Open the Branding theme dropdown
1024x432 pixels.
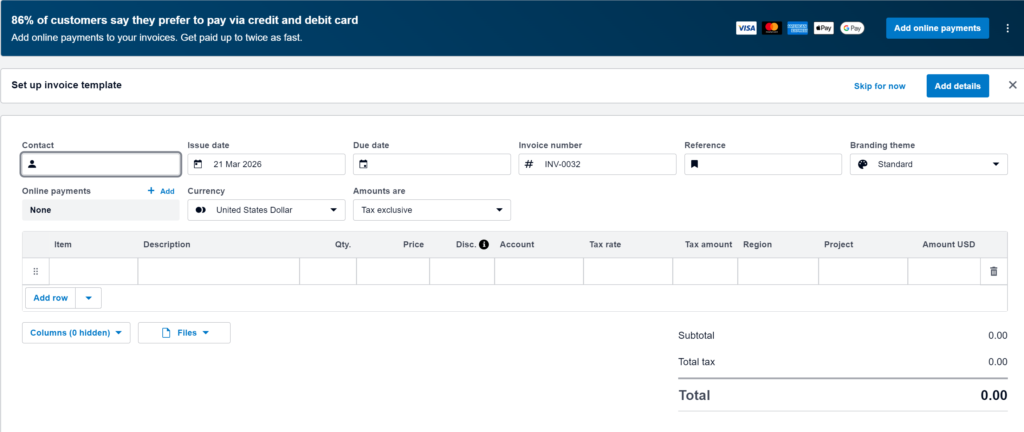928,164
